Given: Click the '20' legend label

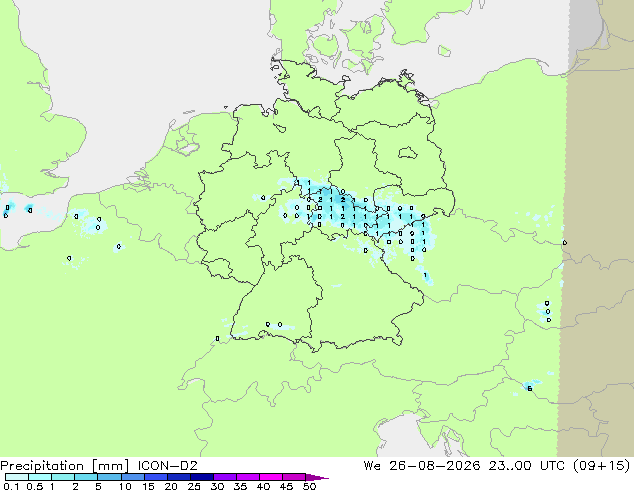Looking at the screenshot, I should coord(171,486).
